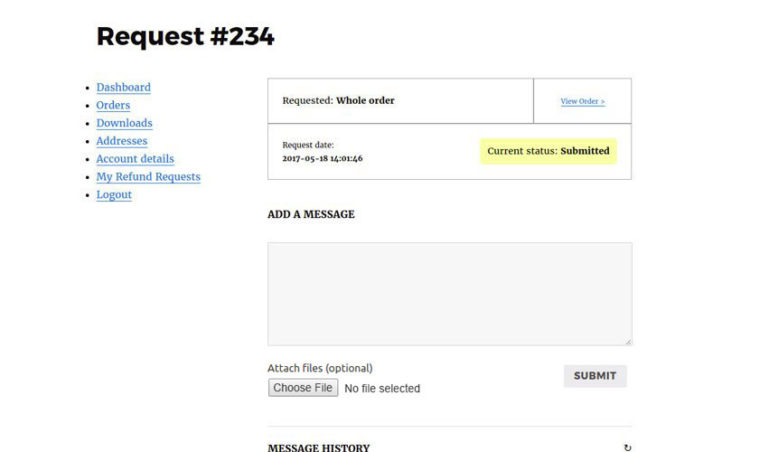Select the Current status: Submitted badge

(x=548, y=151)
